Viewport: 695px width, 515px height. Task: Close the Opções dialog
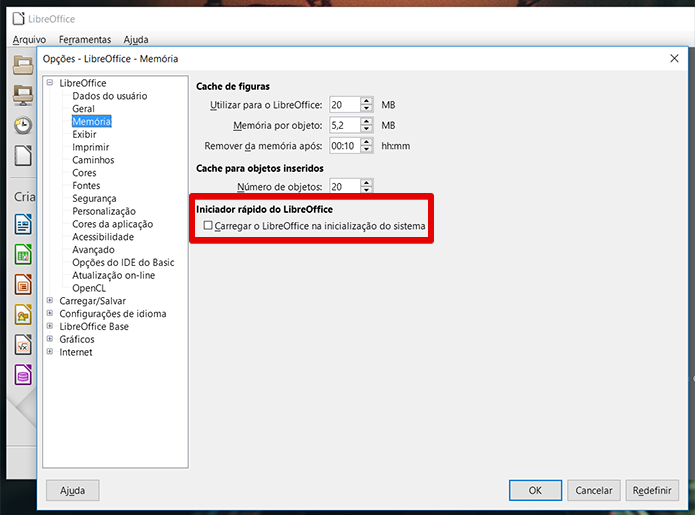[x=674, y=59]
